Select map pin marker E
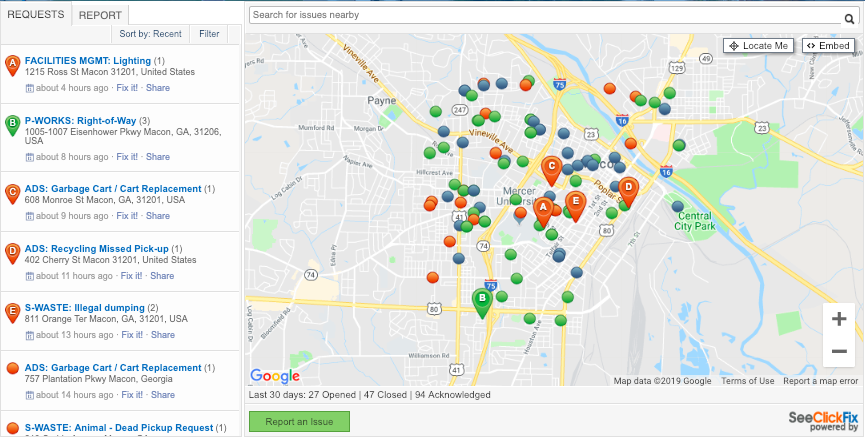Screen dimensions: 865x437 click(575, 205)
